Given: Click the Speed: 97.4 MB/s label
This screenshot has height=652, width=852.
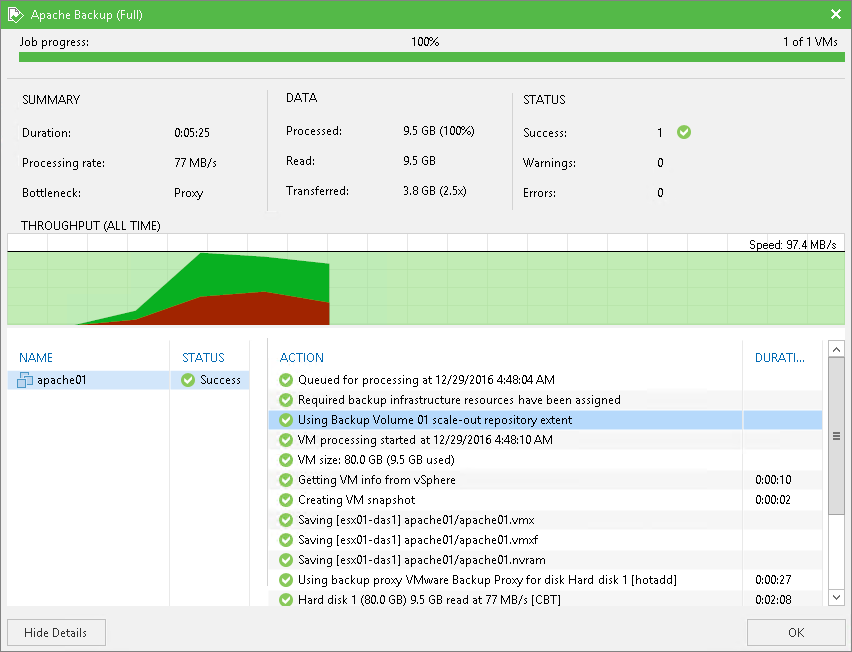Looking at the screenshot, I should point(792,245).
